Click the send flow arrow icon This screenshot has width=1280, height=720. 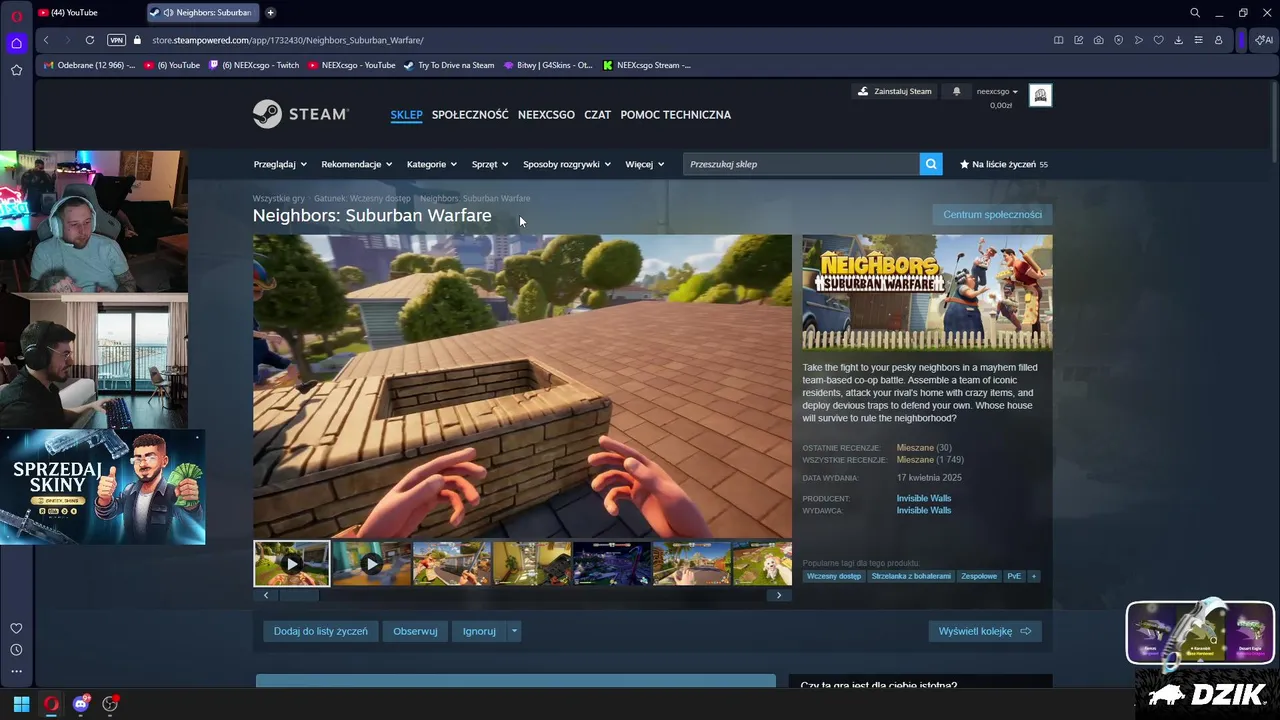[x=1139, y=40]
